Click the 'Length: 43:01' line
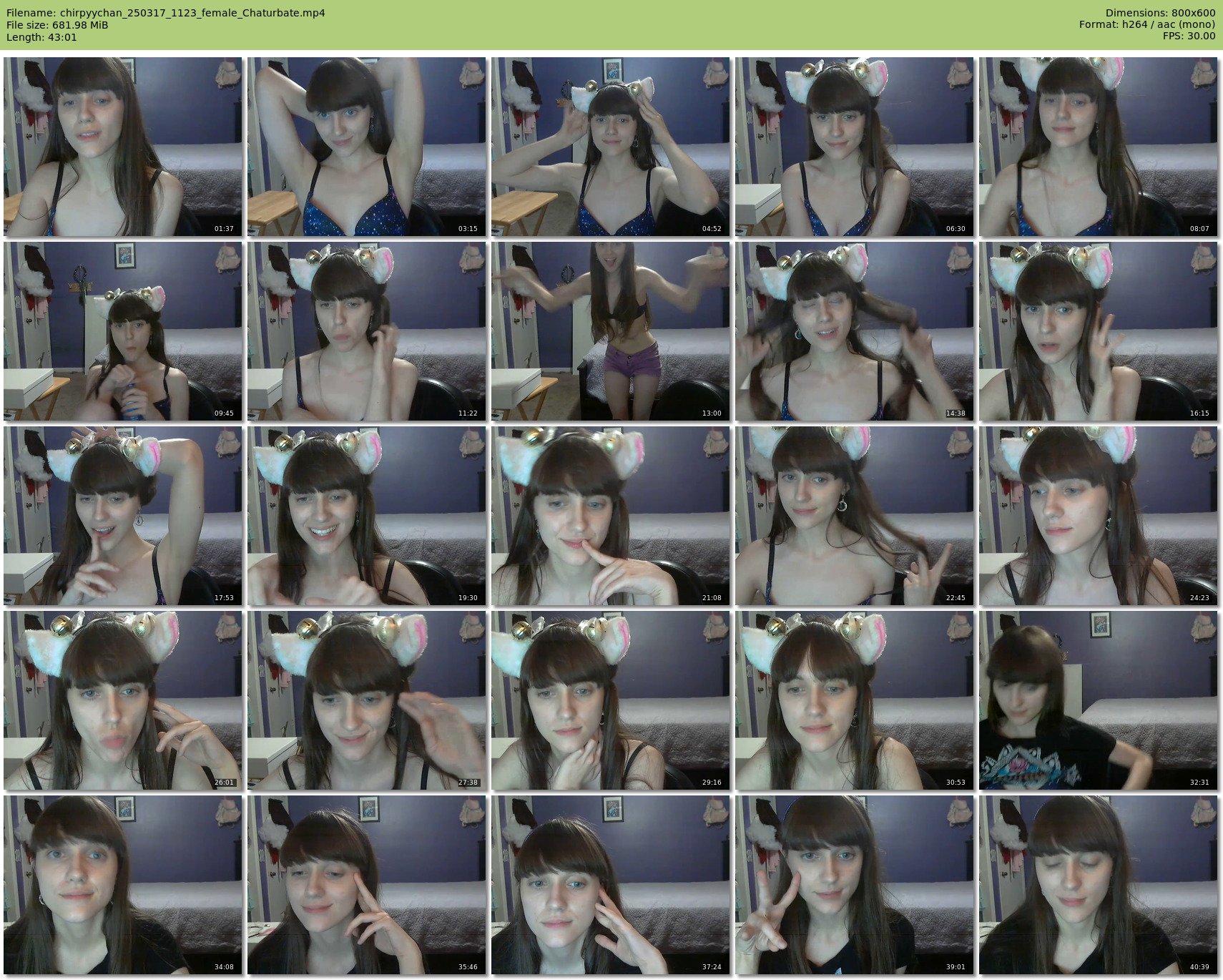 click(41, 37)
